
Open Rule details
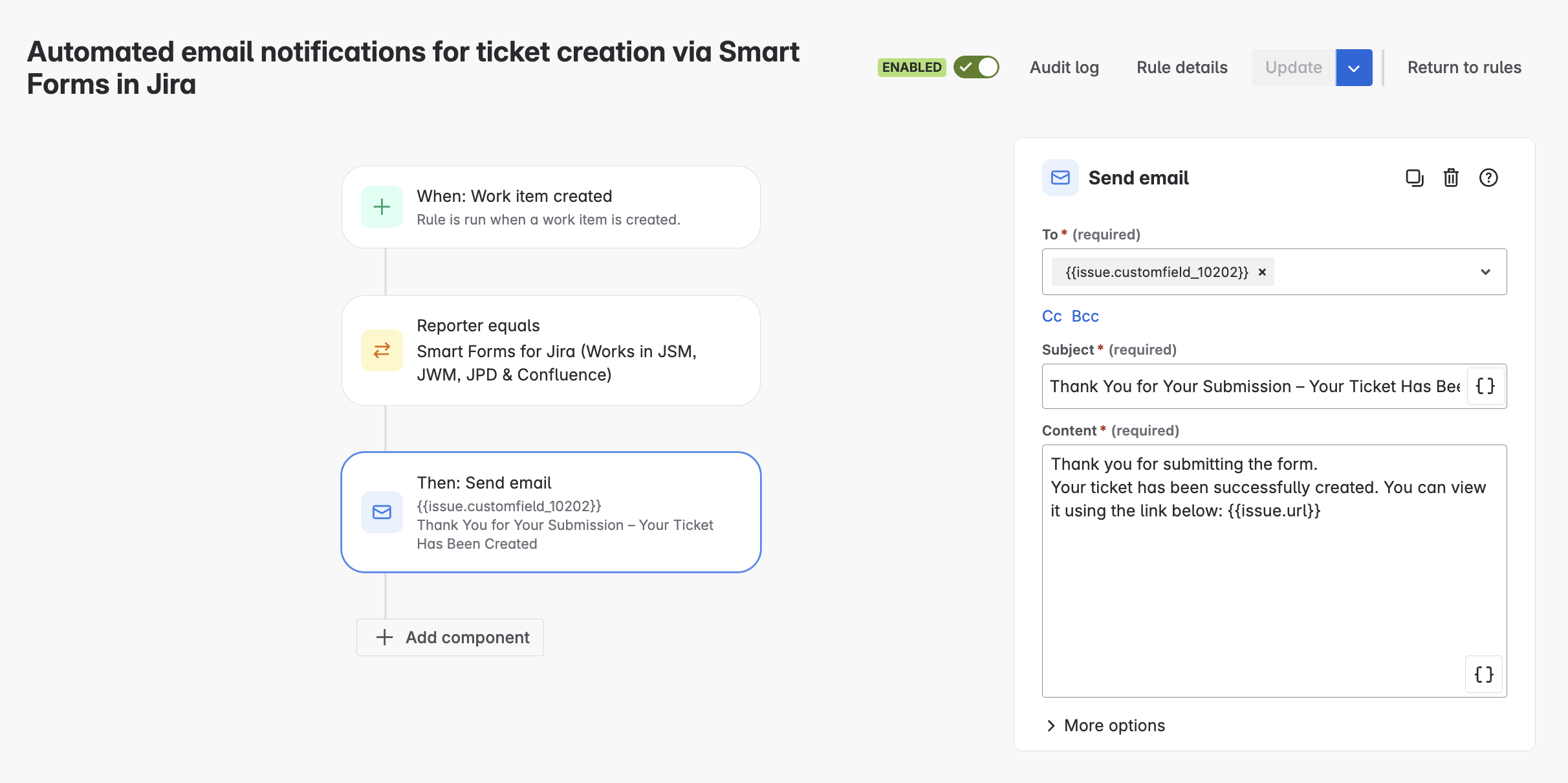[x=1182, y=67]
